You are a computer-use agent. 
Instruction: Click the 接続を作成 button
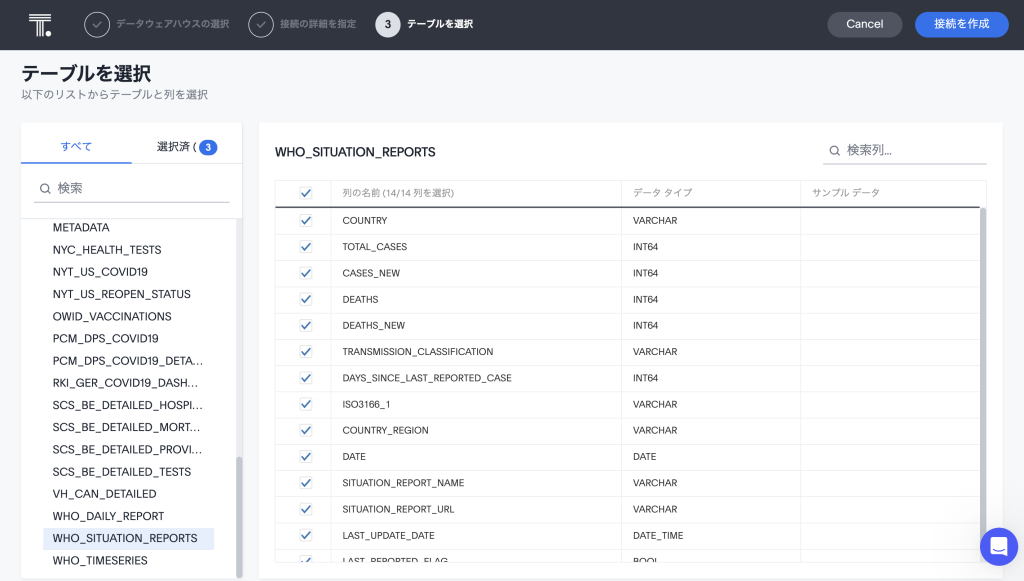[961, 24]
